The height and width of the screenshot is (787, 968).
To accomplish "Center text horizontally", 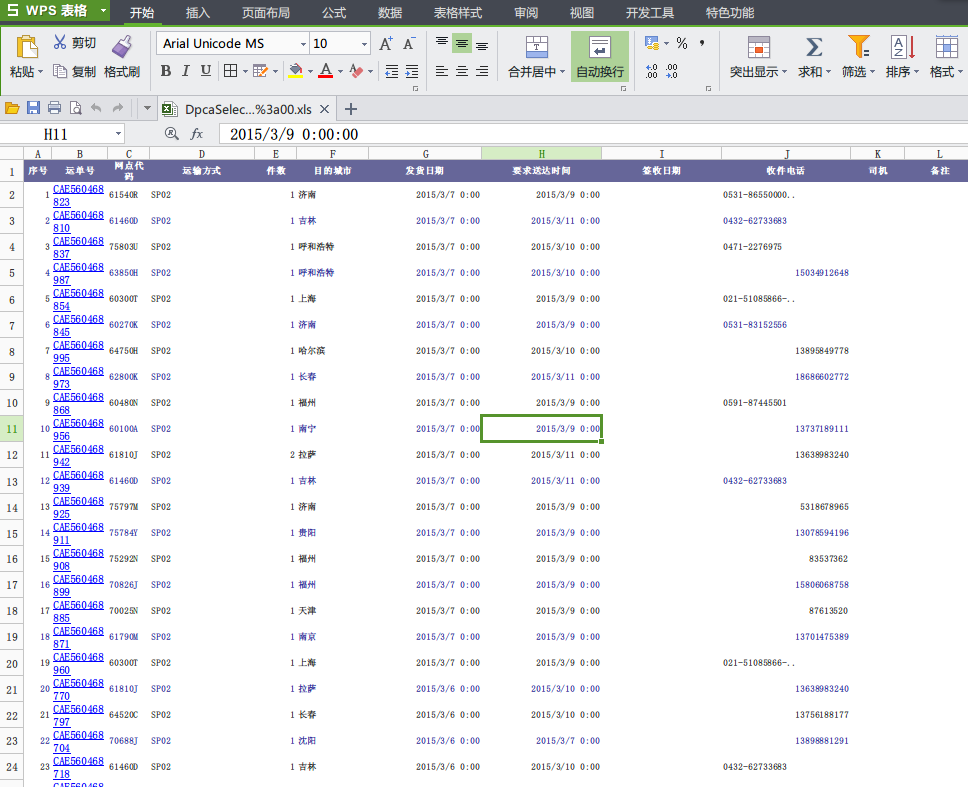I will tap(462, 71).
